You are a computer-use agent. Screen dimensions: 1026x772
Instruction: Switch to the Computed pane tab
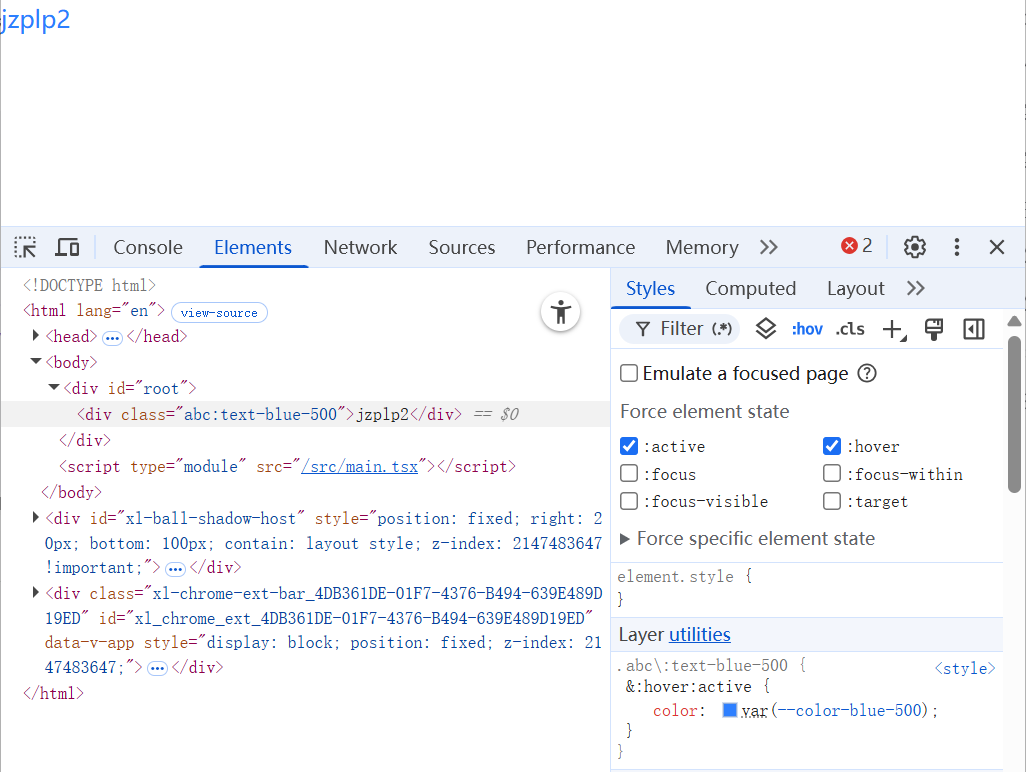coord(751,289)
